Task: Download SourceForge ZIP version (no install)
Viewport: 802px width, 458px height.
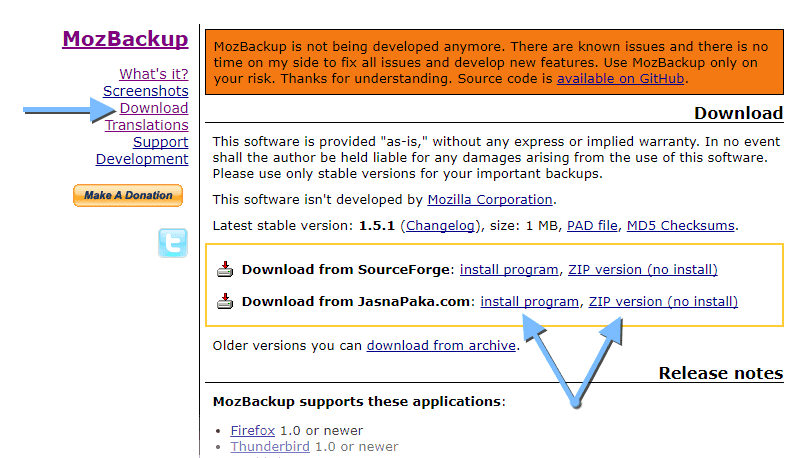Action: pos(643,270)
